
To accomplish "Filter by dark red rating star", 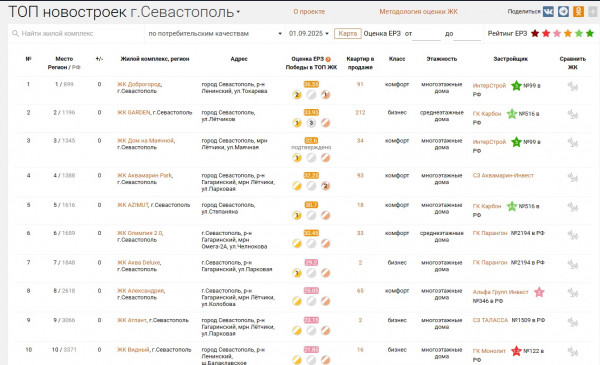I will click(535, 34).
